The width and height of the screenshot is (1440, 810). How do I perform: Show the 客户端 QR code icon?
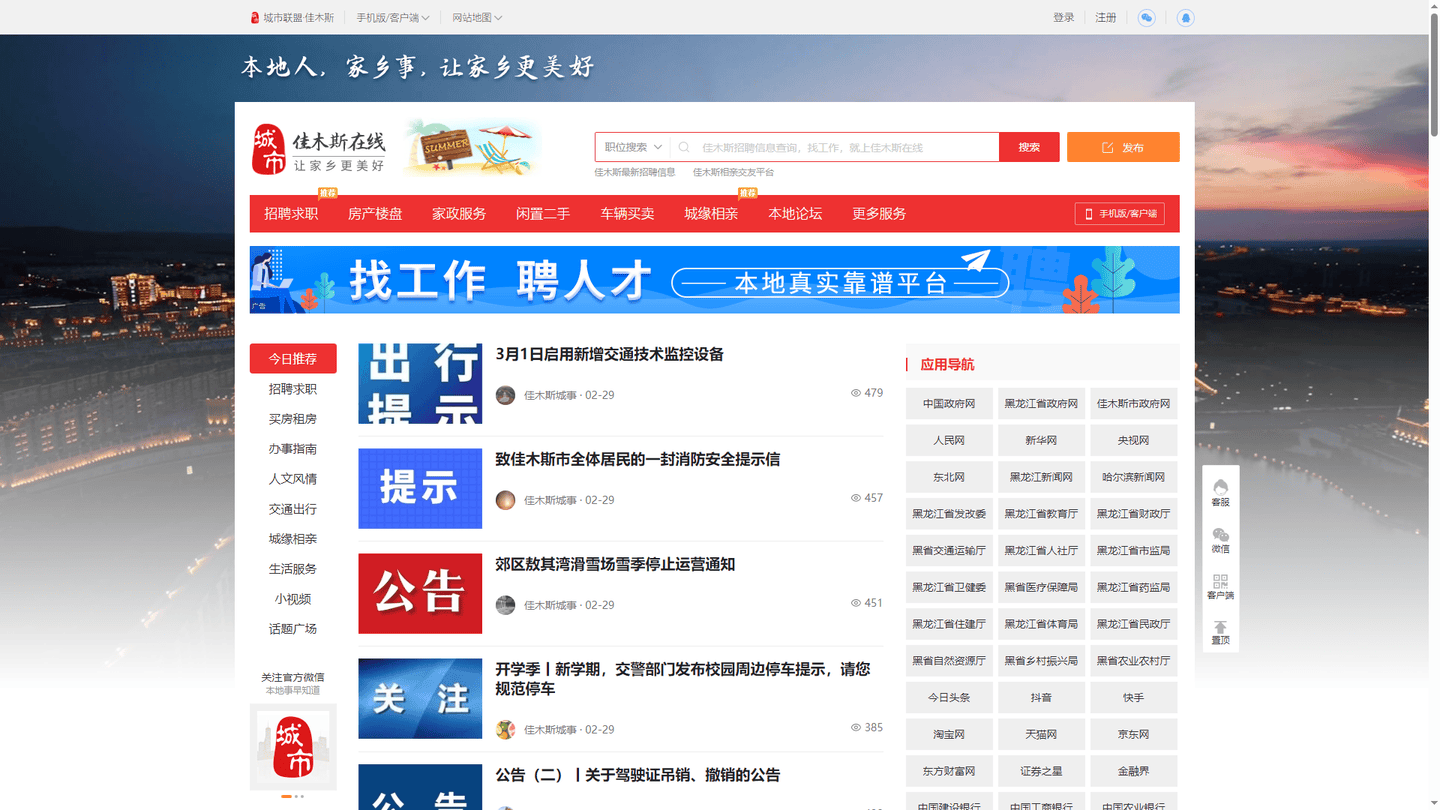1220,586
